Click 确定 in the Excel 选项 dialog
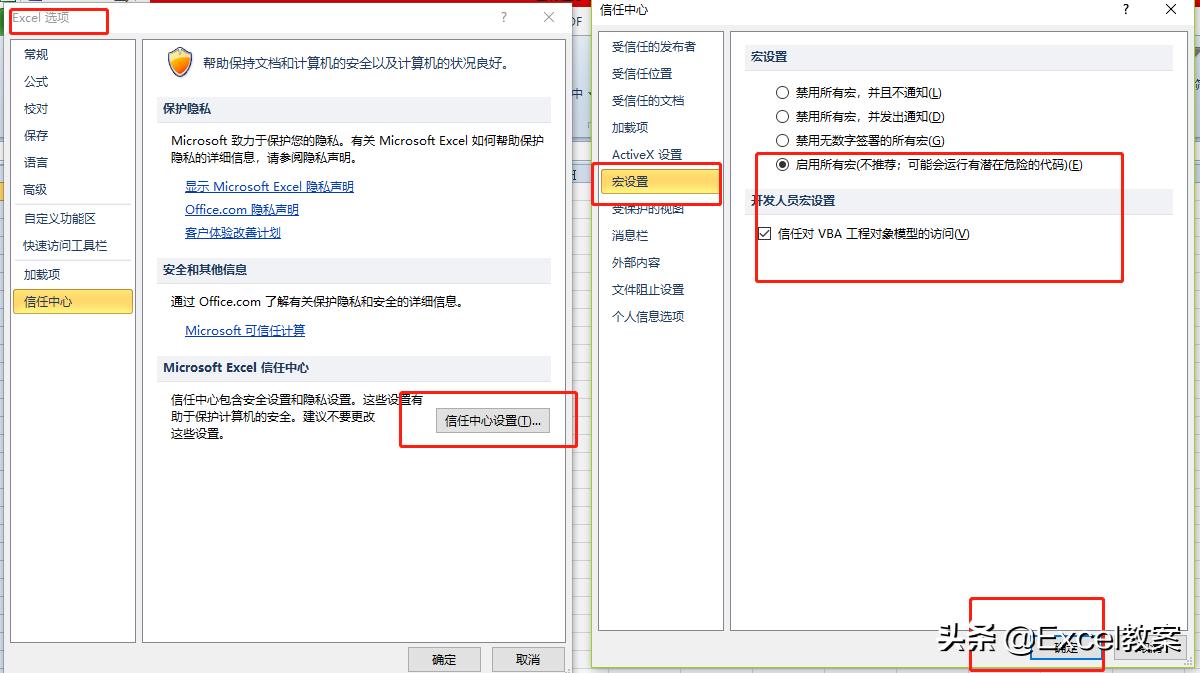 (443, 659)
